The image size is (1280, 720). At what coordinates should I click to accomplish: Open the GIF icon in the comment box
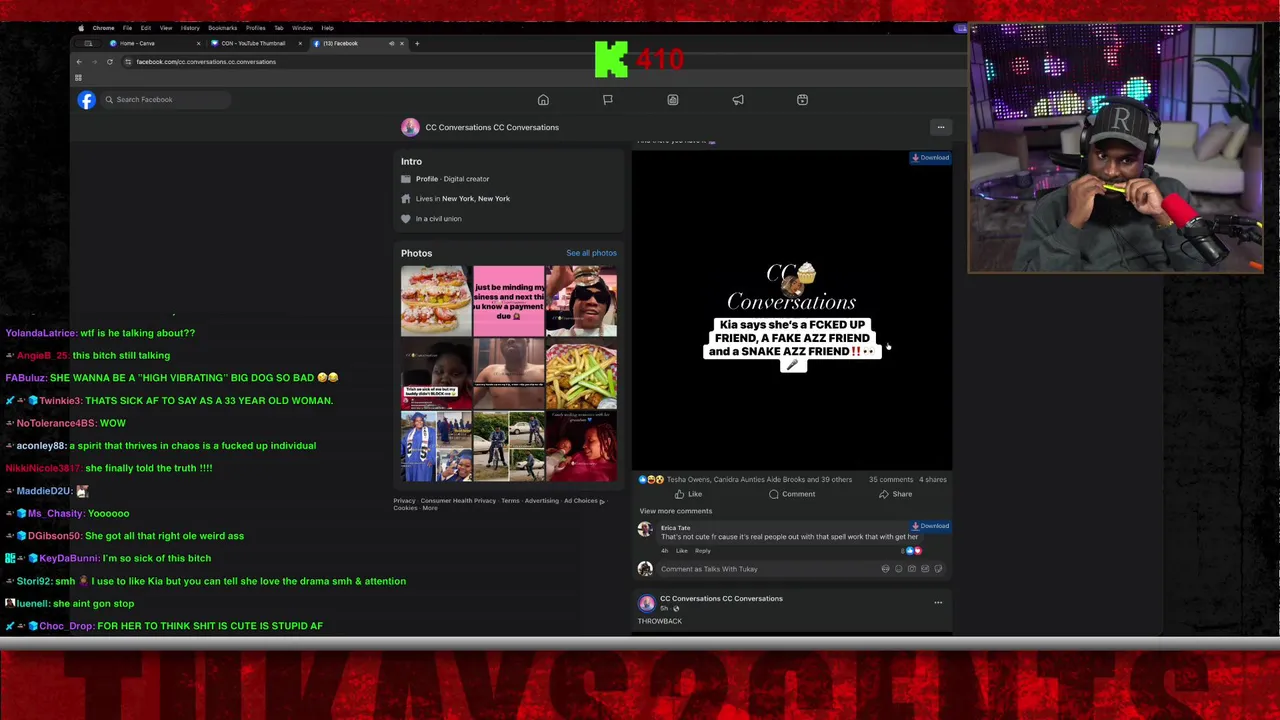point(925,569)
